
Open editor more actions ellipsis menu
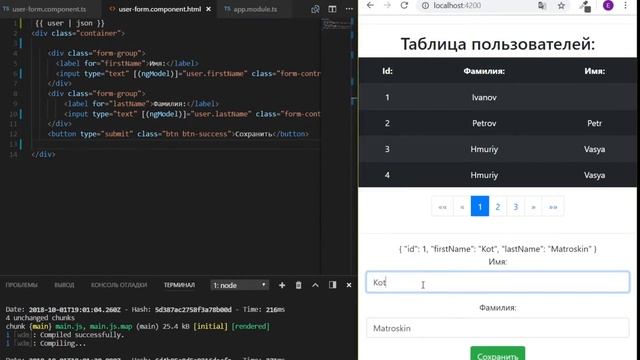[349, 9]
